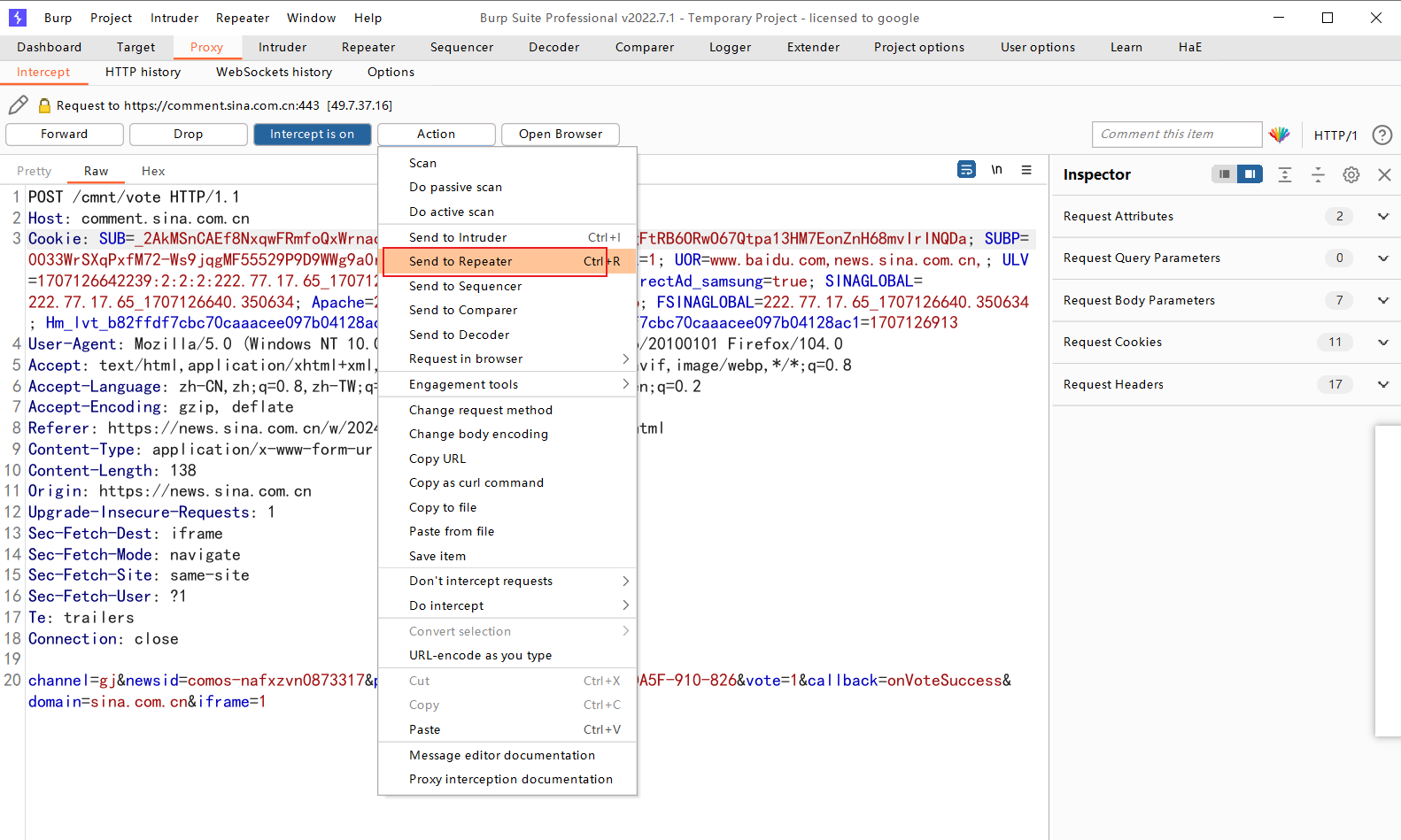
Task: Open Inspector settings gear
Action: (x=1351, y=174)
